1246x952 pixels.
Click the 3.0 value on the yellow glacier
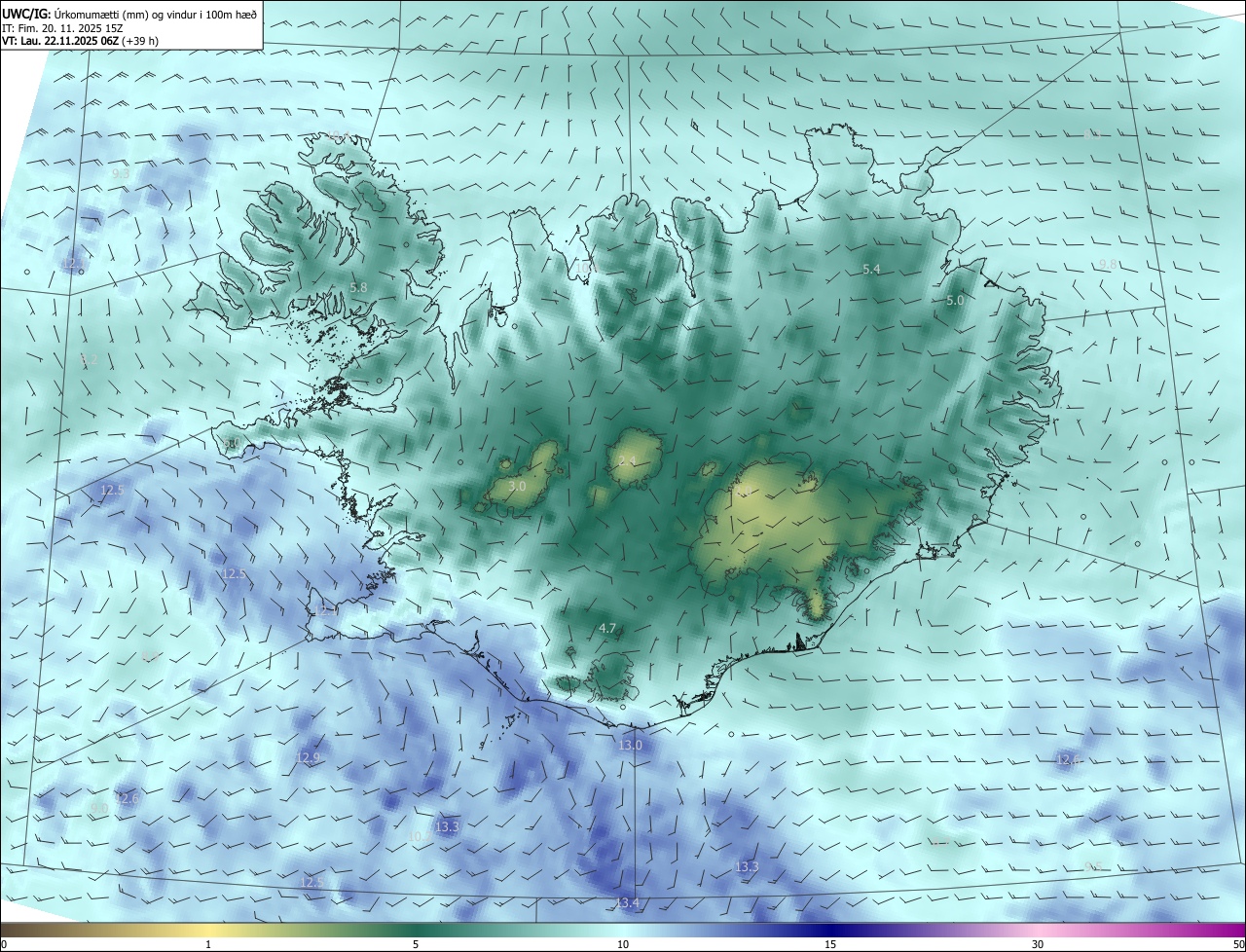[517, 486]
